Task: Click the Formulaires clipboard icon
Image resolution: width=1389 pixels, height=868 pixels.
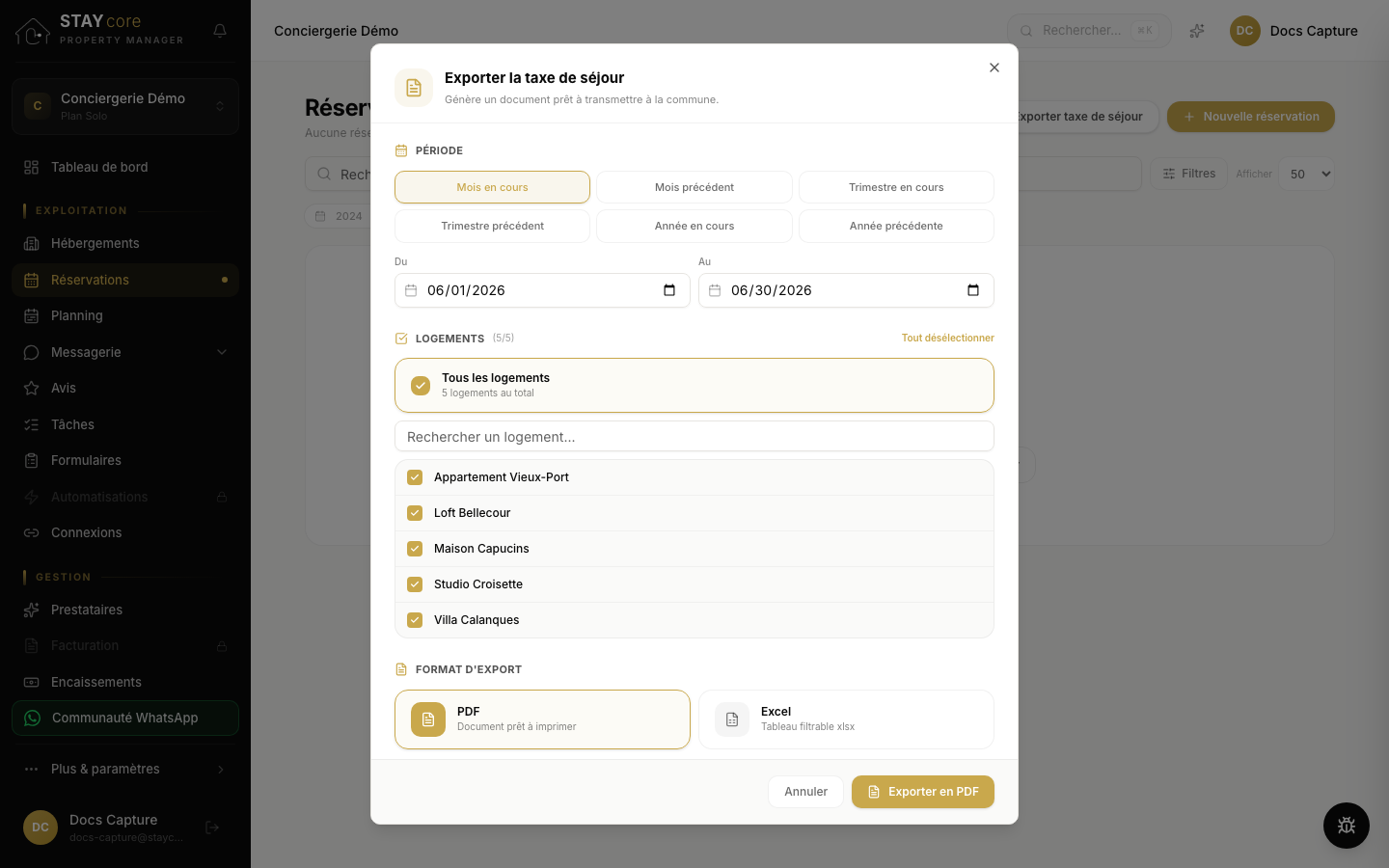Action: pyautogui.click(x=31, y=460)
